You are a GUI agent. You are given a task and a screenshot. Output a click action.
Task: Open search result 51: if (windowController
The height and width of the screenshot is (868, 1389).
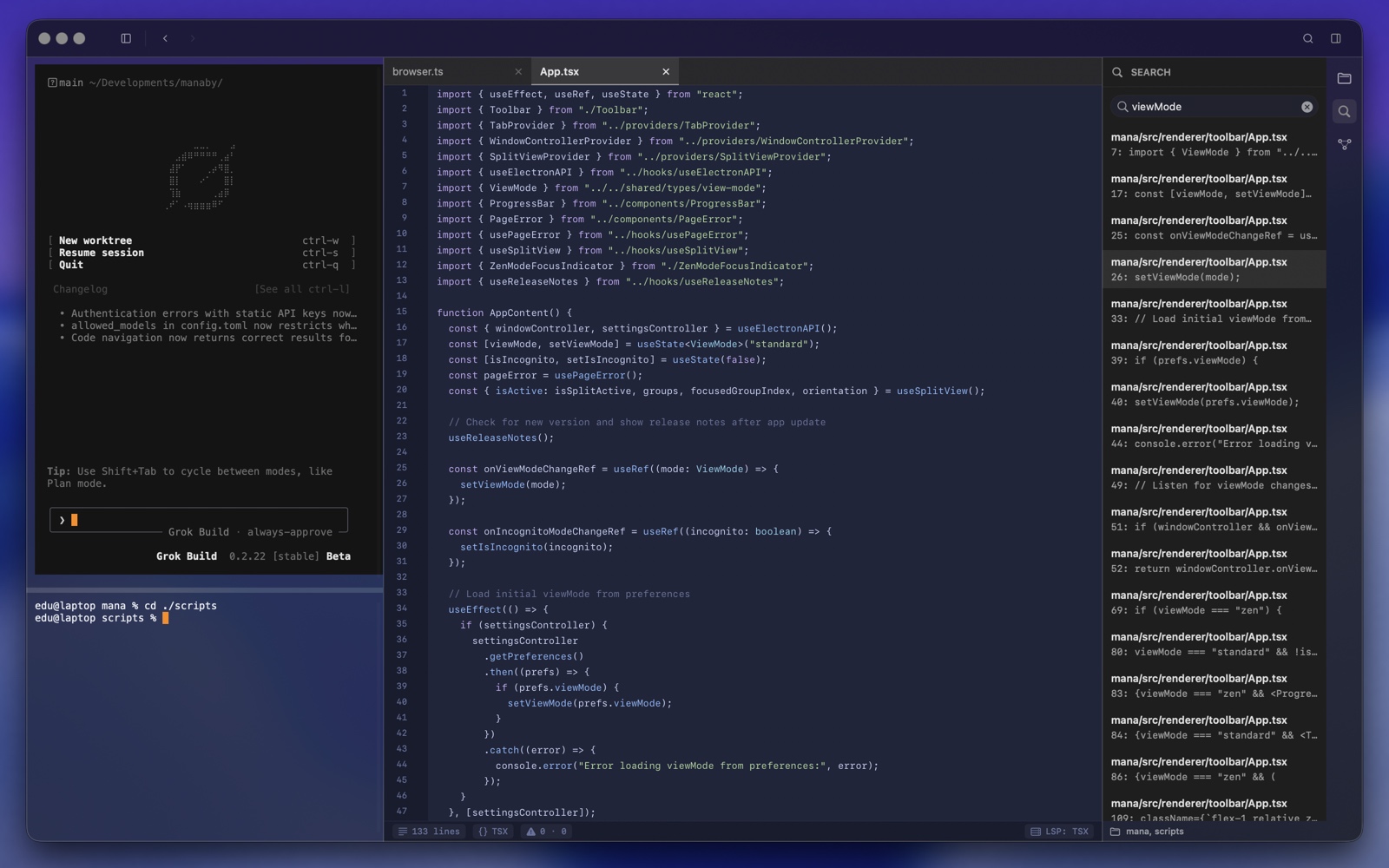[1214, 520]
